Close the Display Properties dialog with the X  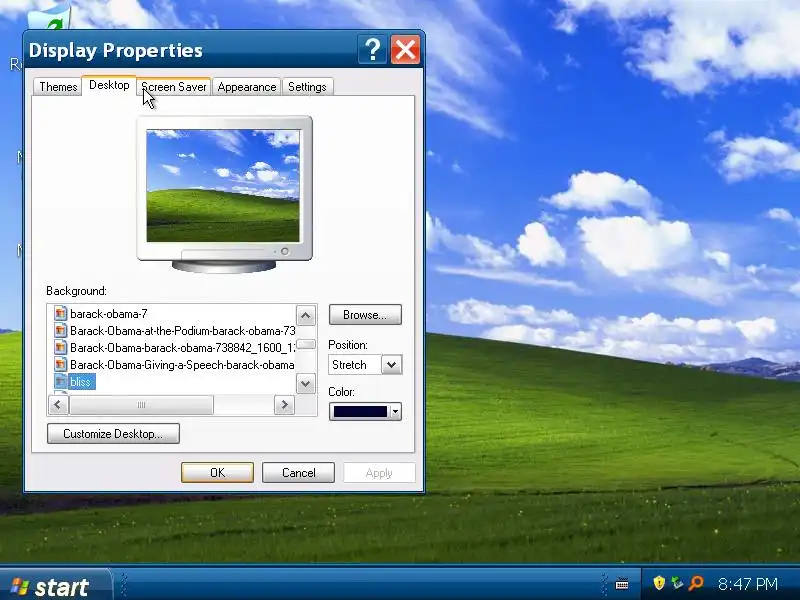click(405, 49)
